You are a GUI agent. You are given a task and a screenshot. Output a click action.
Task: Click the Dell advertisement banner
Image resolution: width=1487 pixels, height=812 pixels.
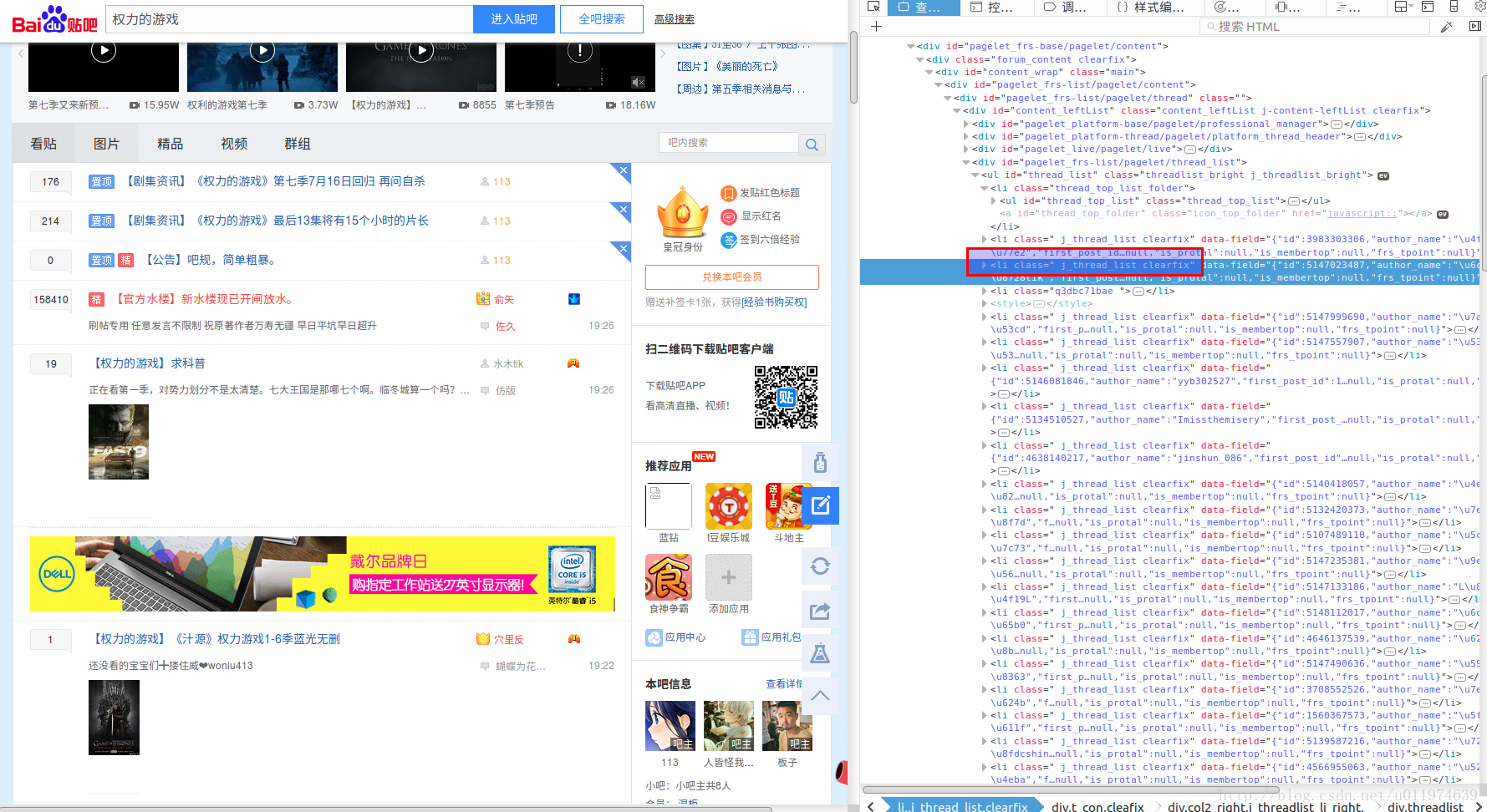point(323,574)
